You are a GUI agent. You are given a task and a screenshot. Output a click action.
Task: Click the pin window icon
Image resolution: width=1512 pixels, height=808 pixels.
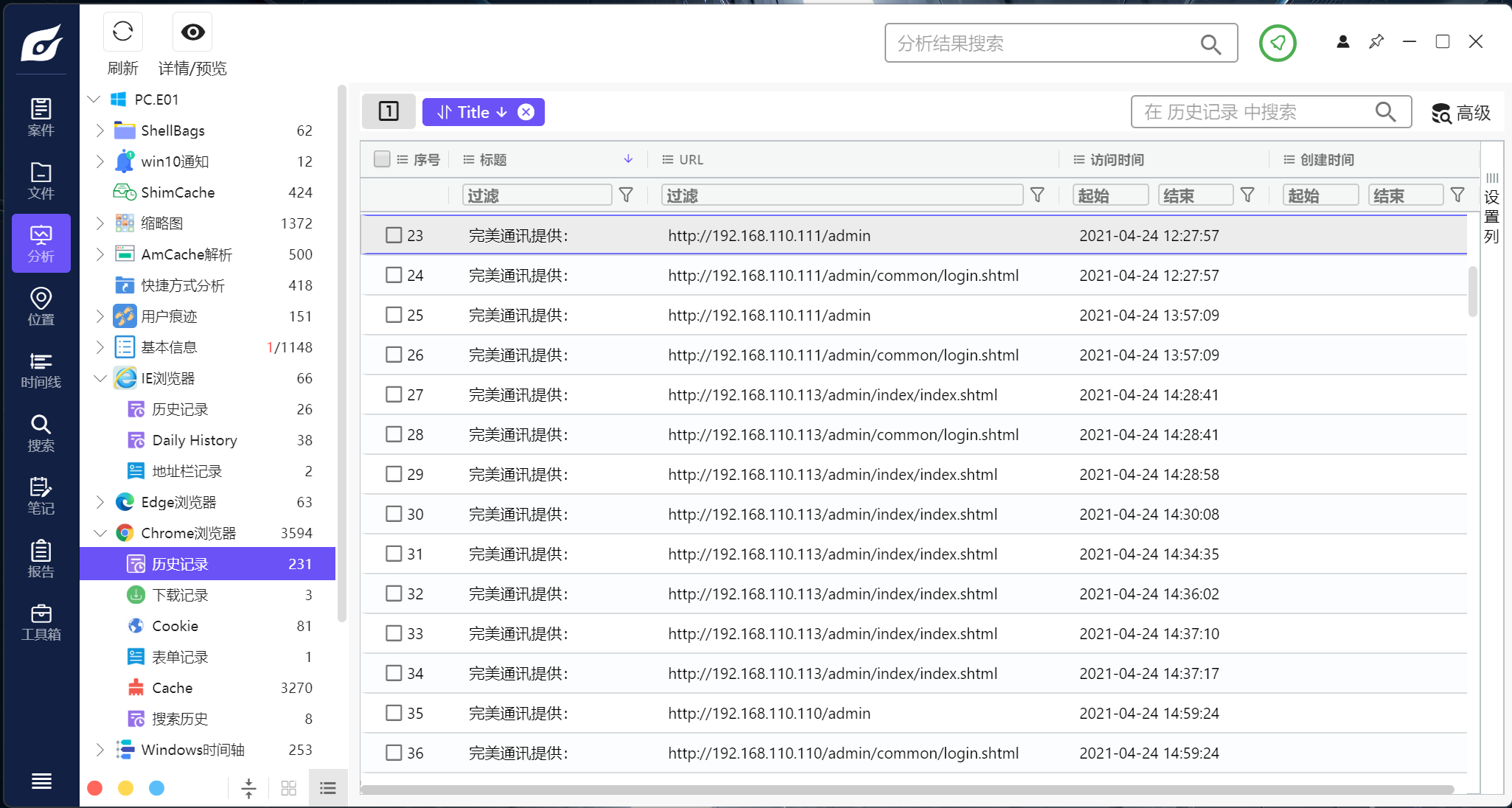point(1376,42)
